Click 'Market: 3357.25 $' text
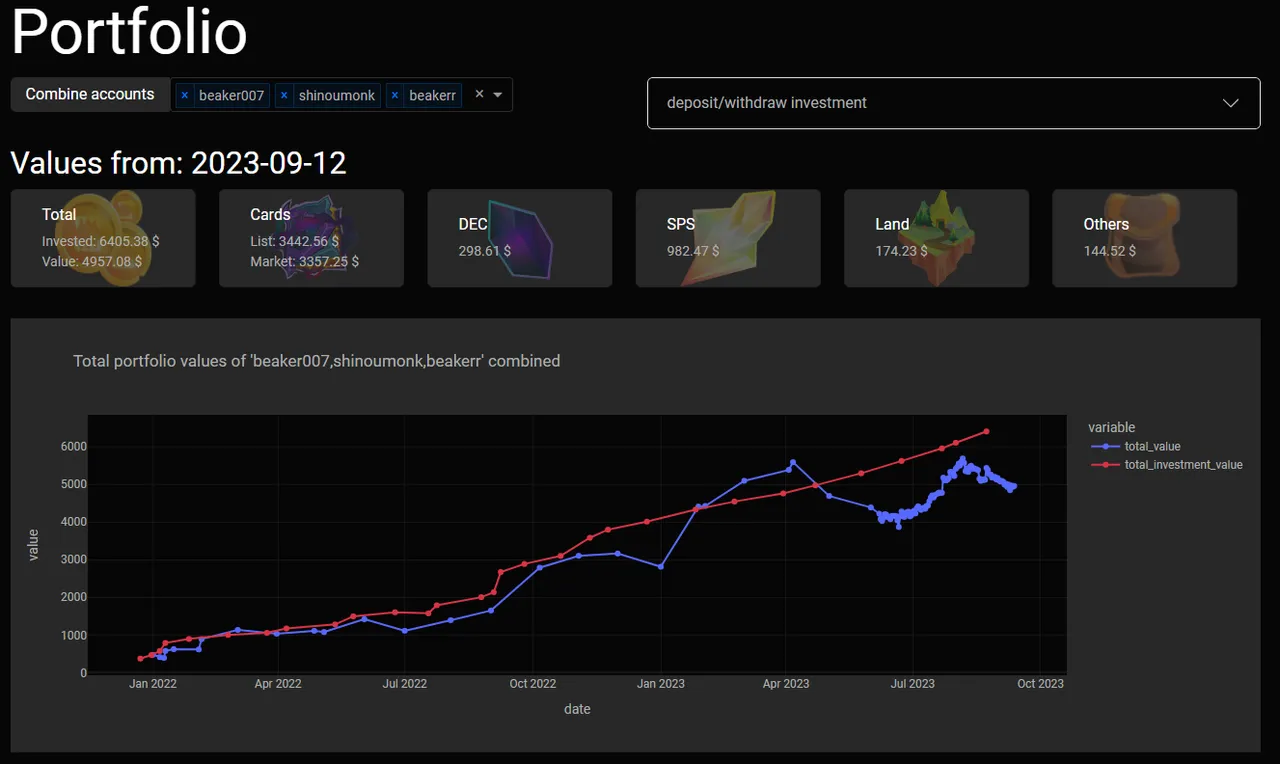 [x=304, y=261]
